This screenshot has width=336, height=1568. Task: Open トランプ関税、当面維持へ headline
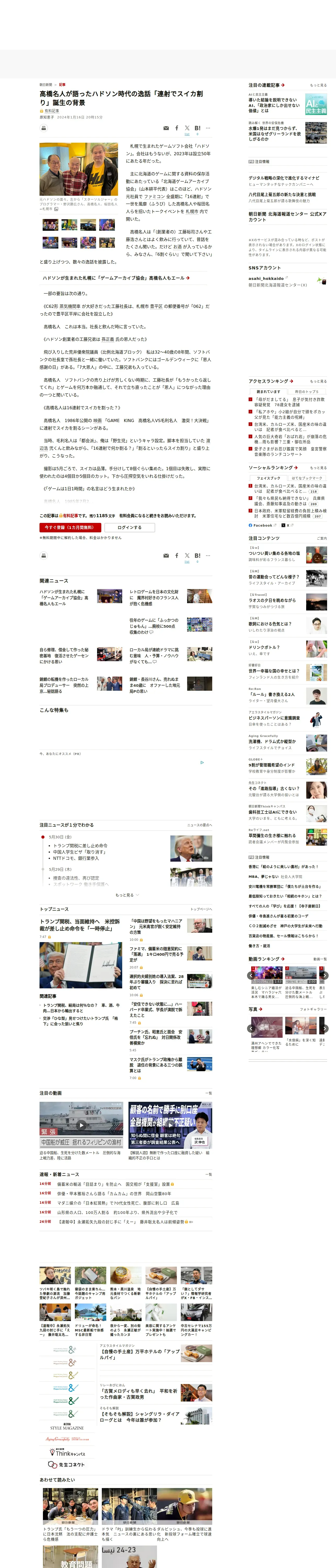point(80,925)
